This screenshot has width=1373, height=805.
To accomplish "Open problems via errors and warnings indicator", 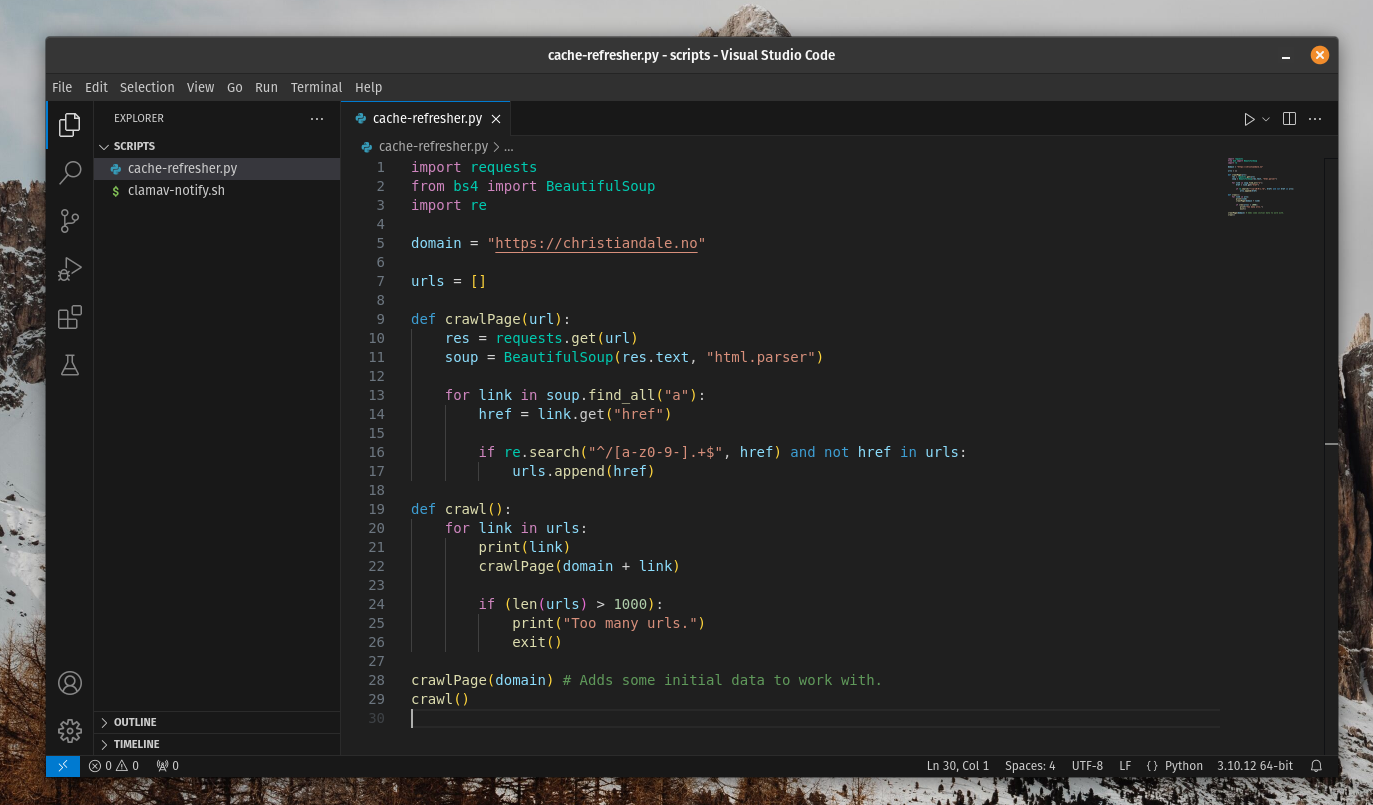I will [113, 766].
